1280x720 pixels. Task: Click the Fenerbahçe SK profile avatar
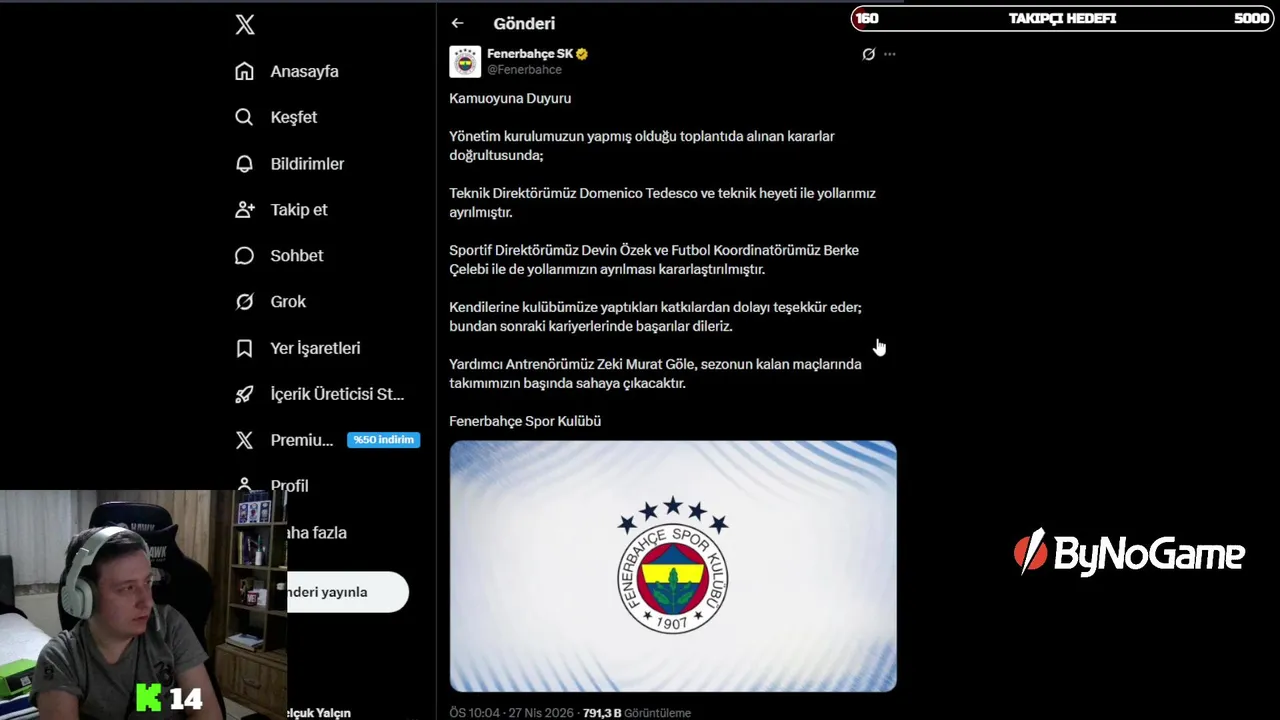coord(465,61)
